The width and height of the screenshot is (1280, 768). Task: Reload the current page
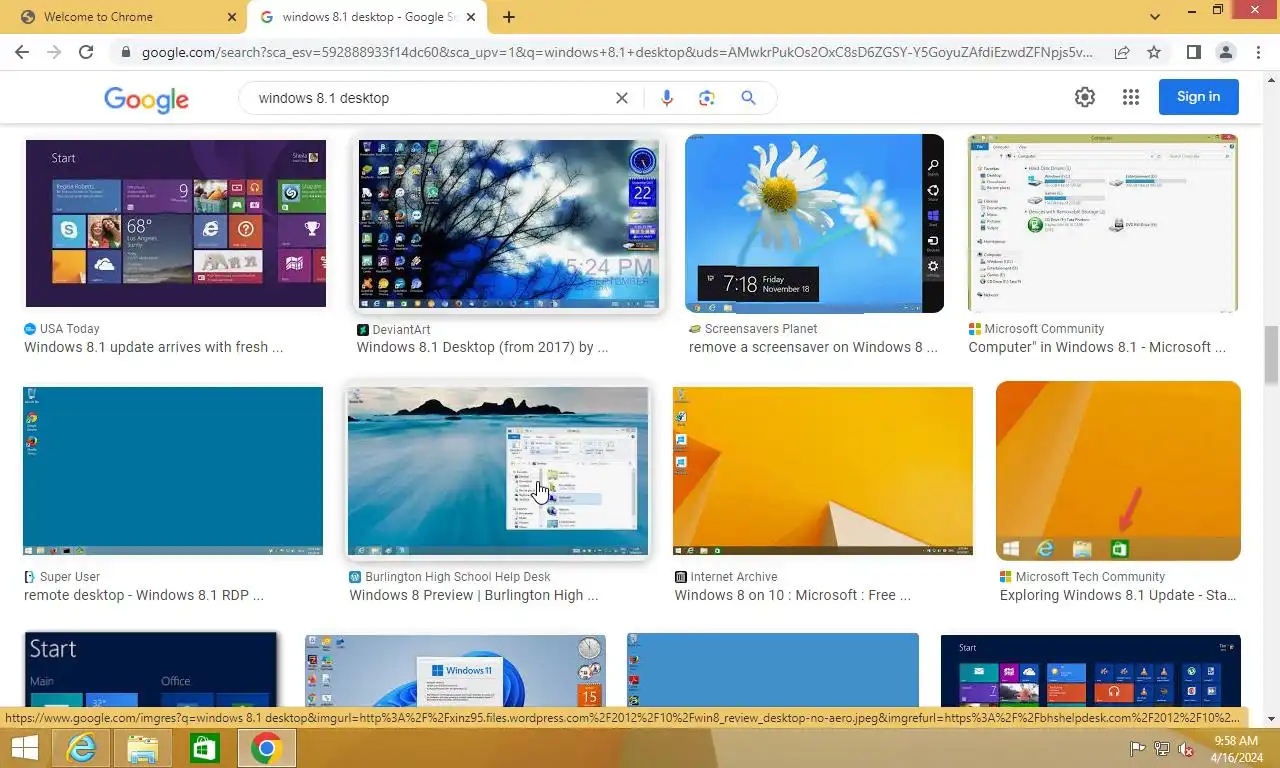(86, 52)
